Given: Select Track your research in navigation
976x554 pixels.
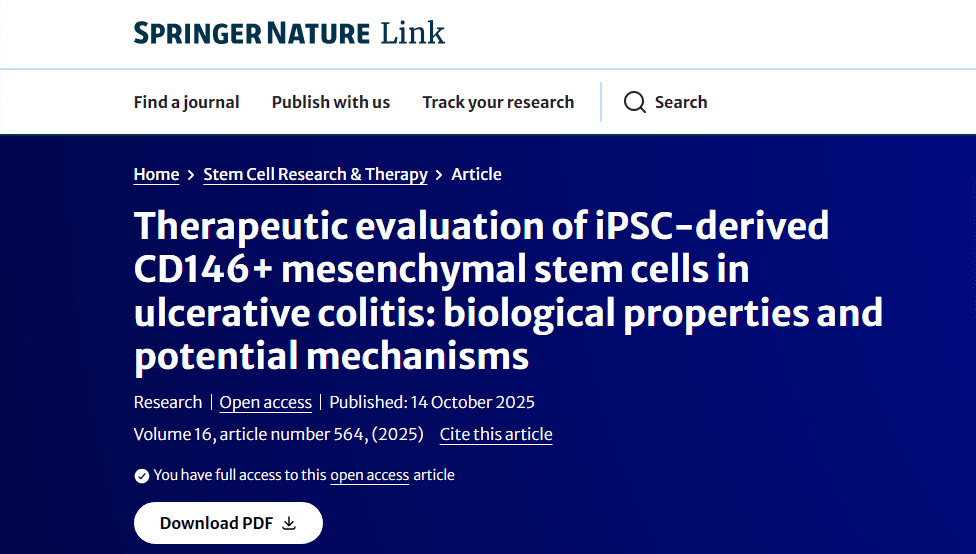Looking at the screenshot, I should tap(498, 102).
